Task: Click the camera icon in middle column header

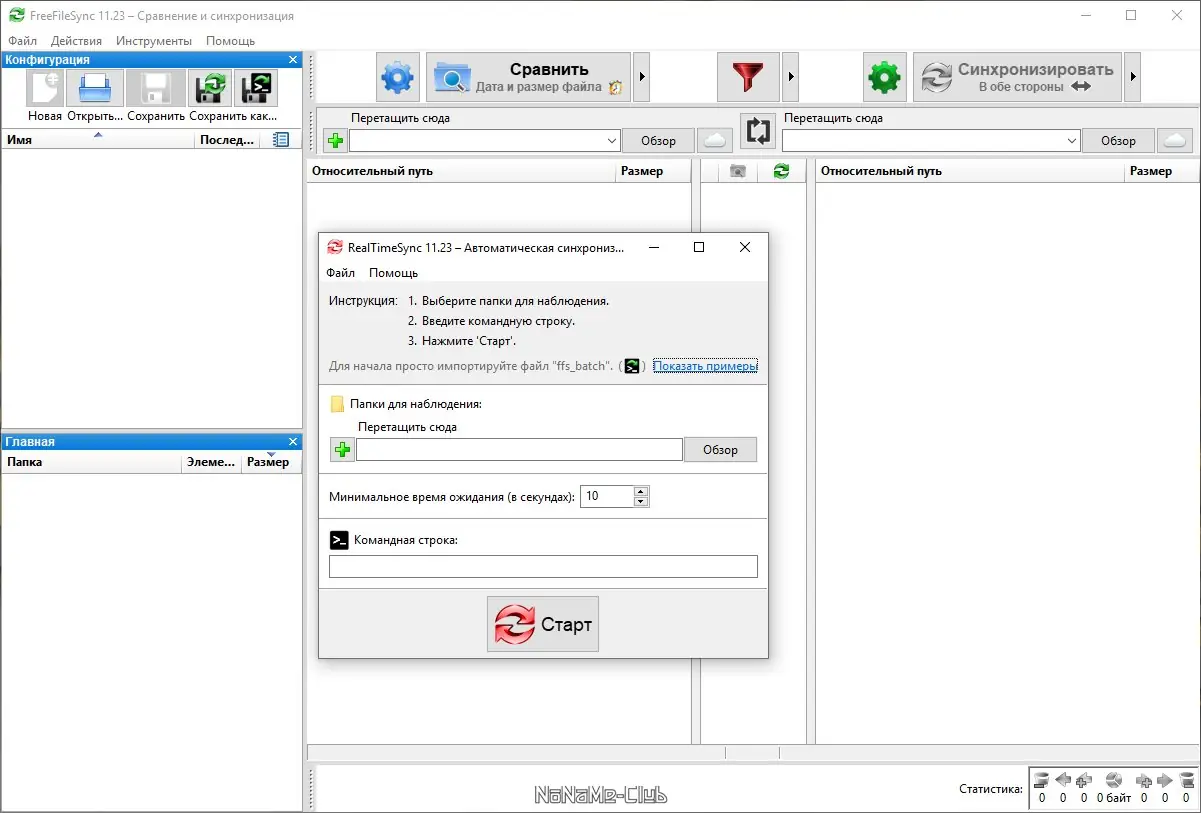Action: [738, 171]
